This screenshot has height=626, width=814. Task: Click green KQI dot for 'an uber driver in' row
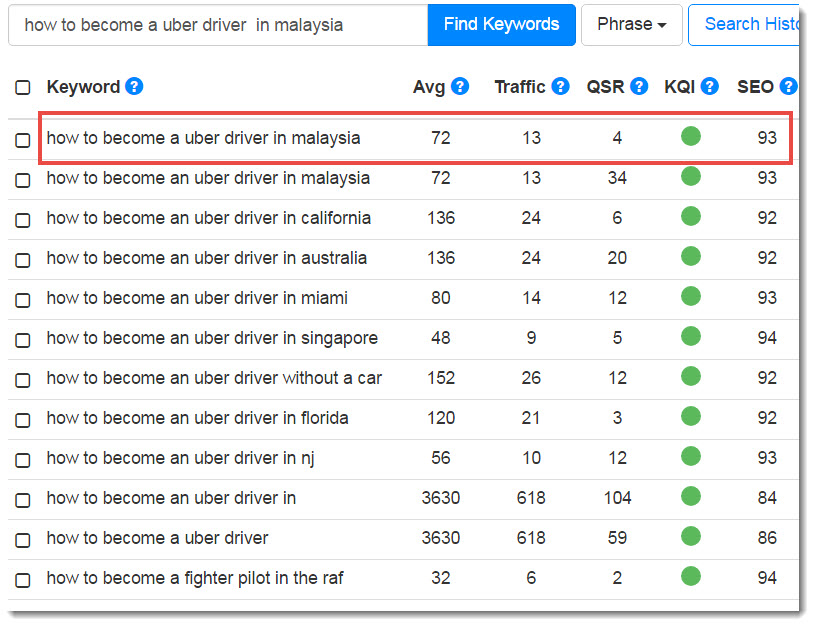(691, 496)
